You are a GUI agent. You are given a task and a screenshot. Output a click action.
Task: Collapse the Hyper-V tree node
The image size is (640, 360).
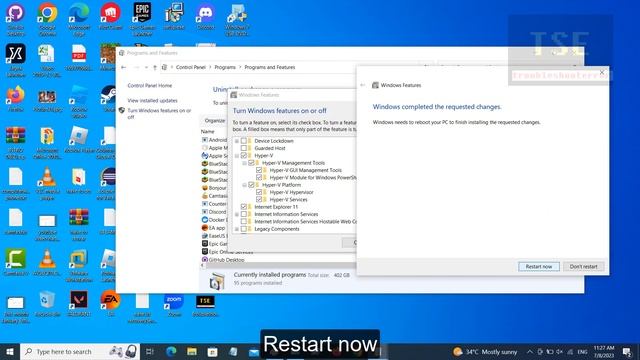237,156
